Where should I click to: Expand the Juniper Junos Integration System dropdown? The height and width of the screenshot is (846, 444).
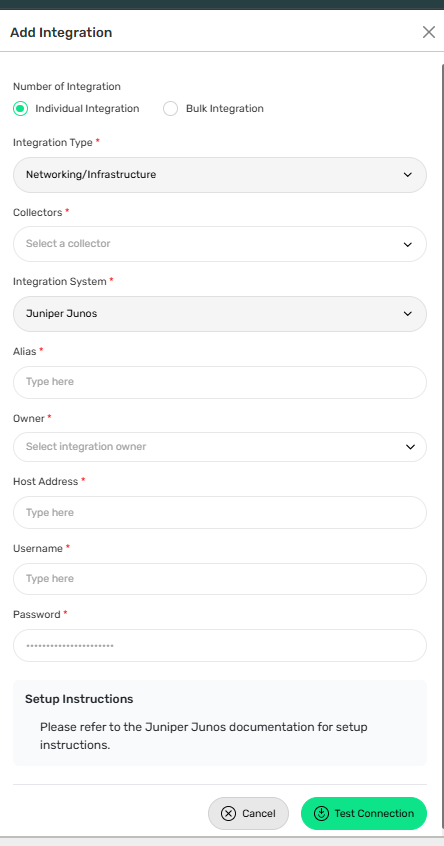220,313
